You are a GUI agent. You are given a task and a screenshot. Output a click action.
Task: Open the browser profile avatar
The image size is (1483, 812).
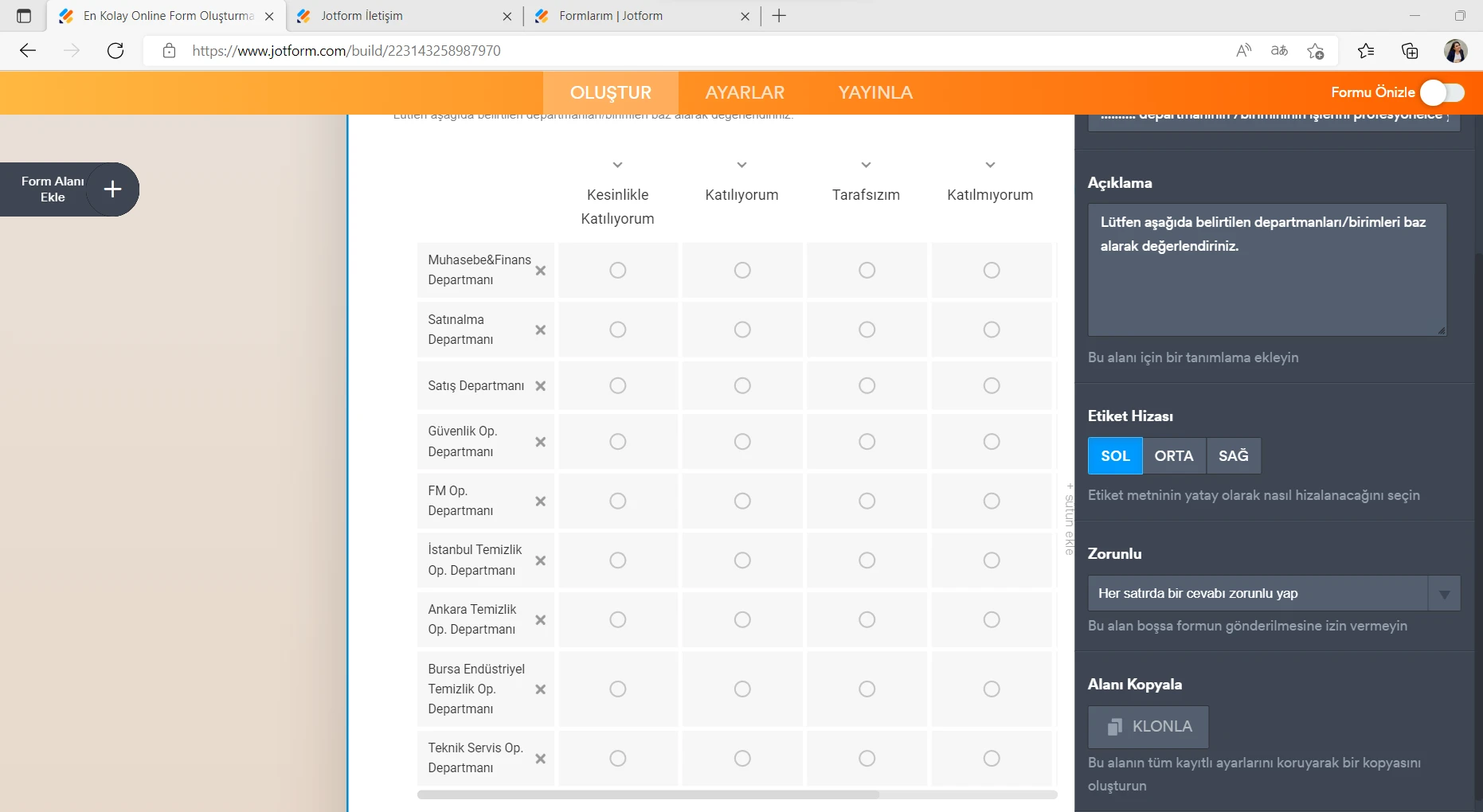(x=1456, y=50)
